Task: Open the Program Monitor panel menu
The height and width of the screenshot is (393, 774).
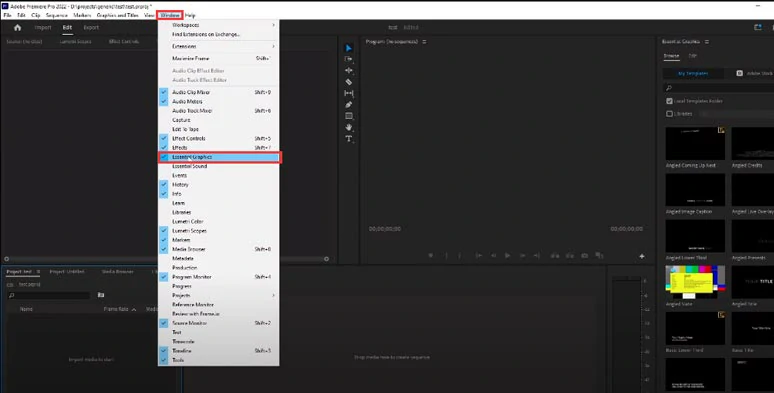Action: 424,42
